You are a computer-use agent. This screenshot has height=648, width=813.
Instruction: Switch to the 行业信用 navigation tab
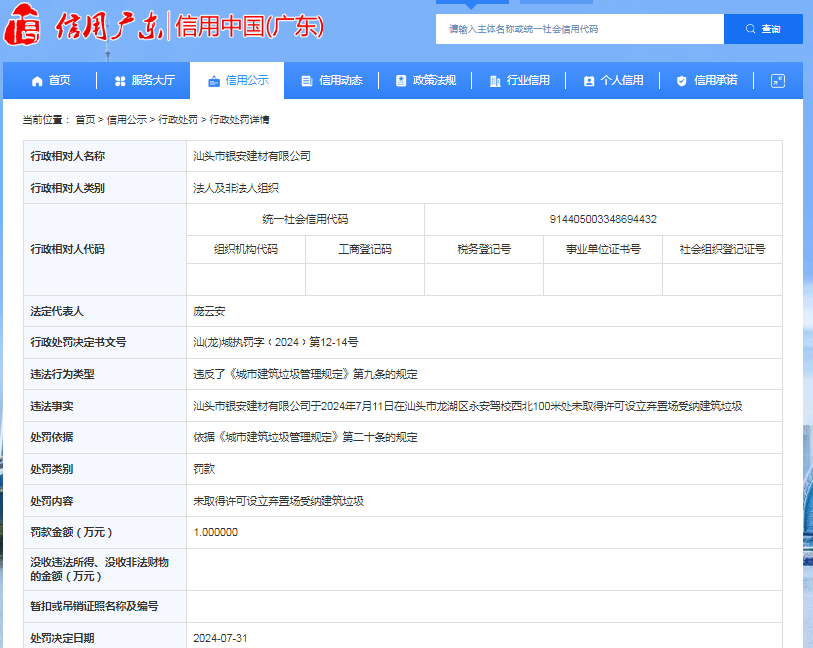(x=519, y=80)
